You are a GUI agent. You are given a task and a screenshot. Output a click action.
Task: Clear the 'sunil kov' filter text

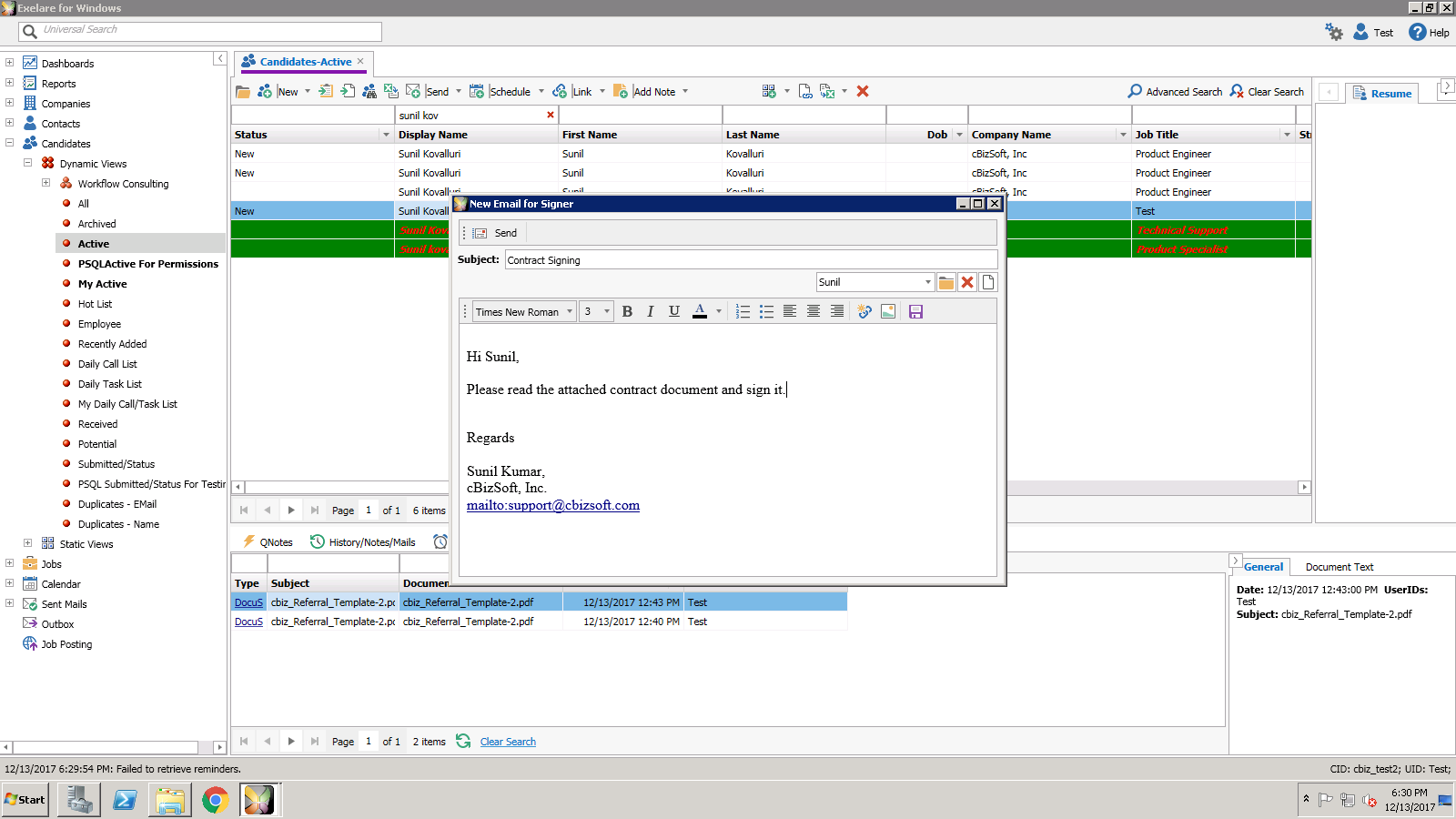point(550,115)
